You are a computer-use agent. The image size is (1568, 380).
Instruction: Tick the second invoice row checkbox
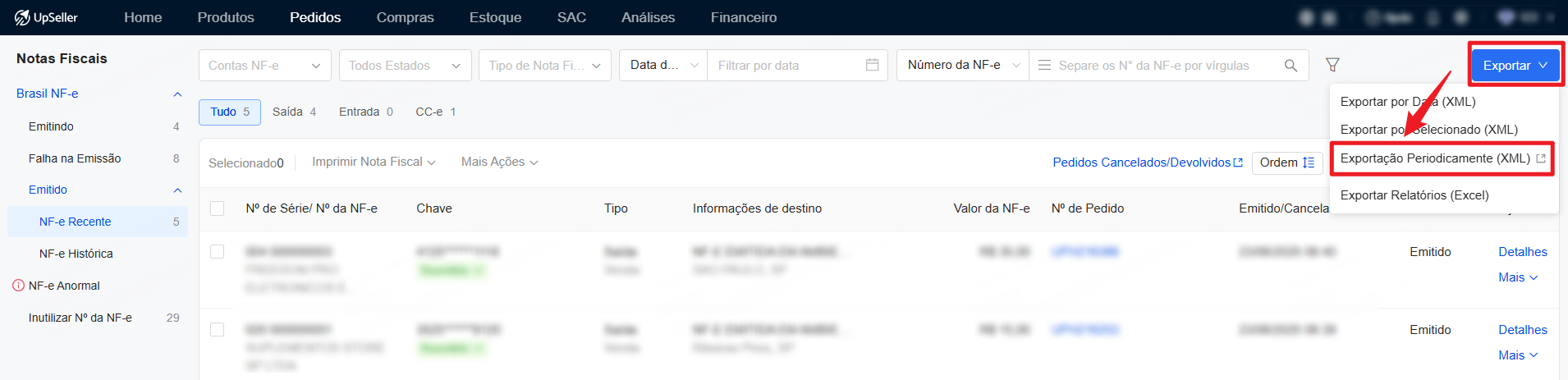tap(218, 330)
